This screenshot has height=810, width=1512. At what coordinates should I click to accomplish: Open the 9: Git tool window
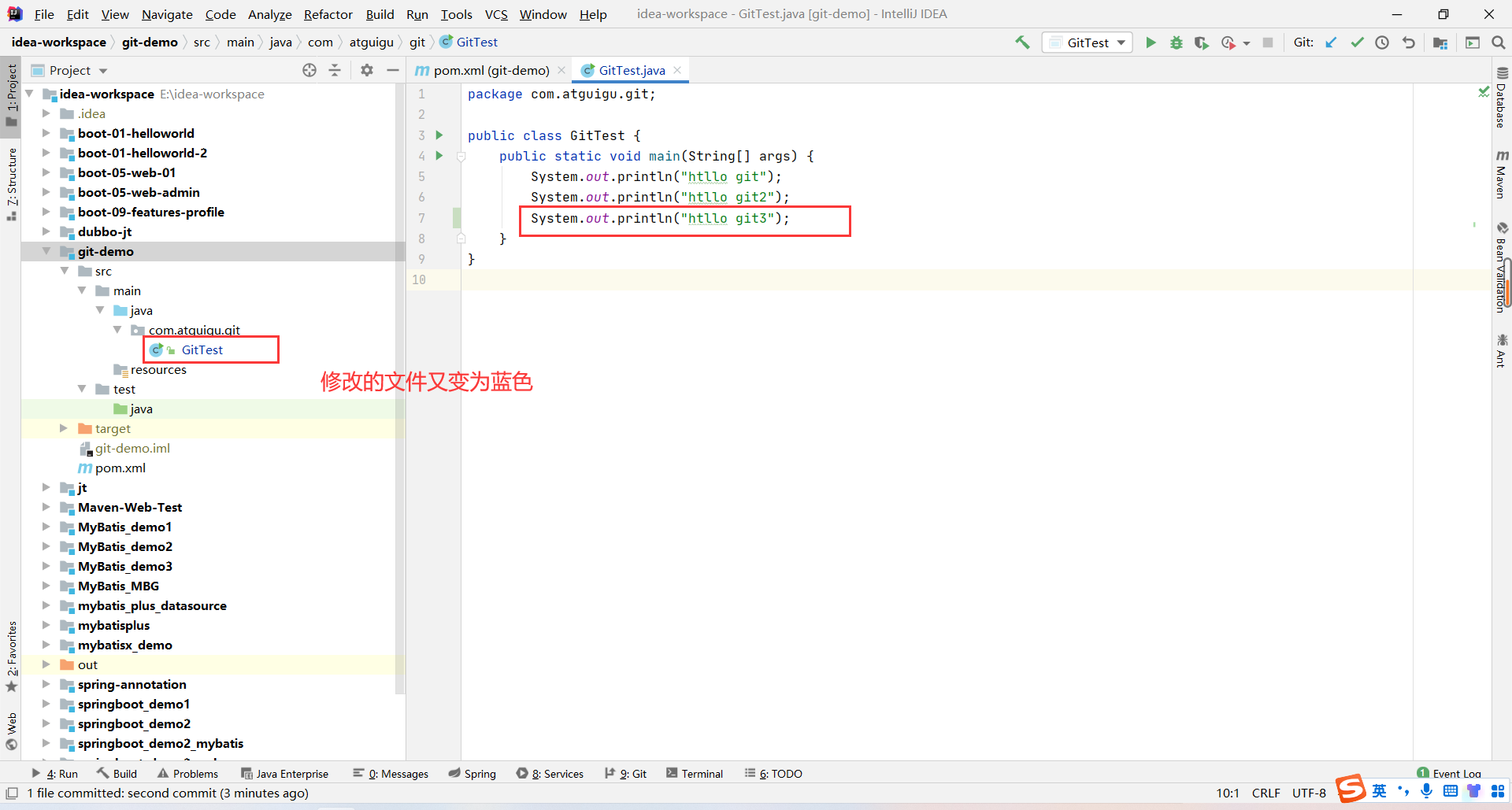pos(626,774)
